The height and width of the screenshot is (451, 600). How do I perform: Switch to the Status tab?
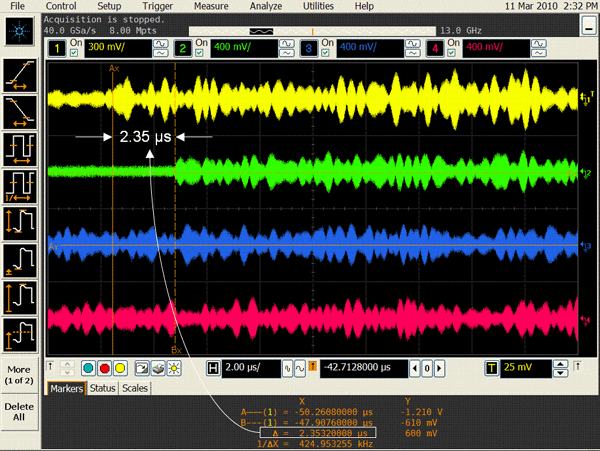[x=103, y=388]
